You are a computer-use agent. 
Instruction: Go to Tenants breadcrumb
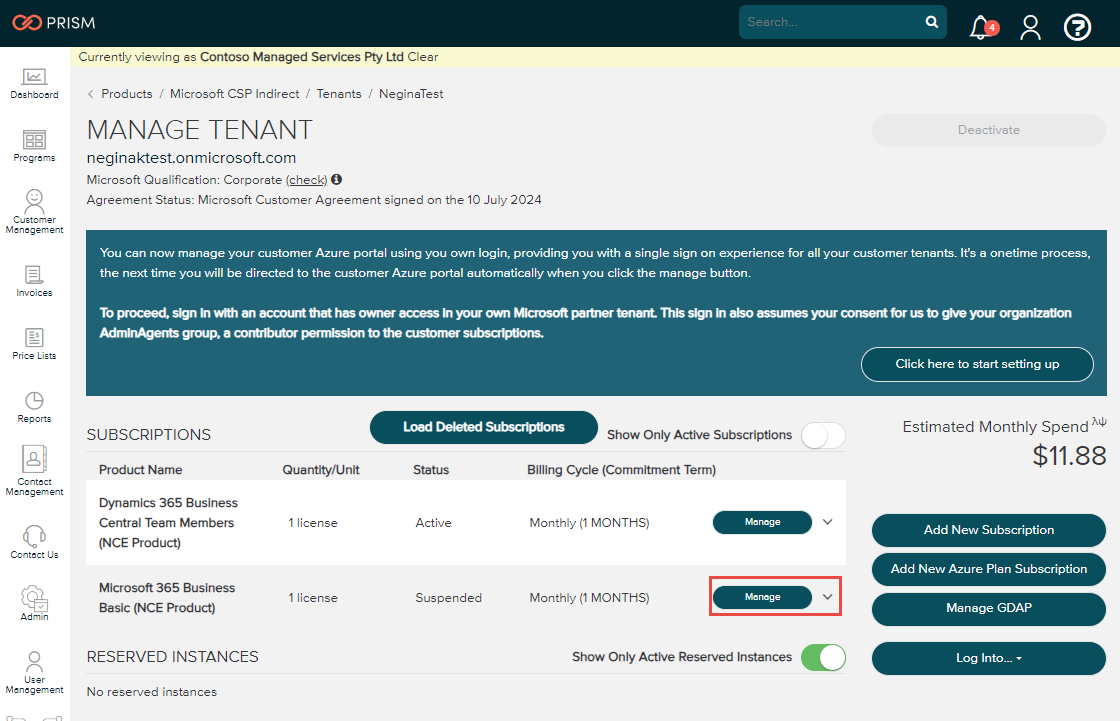[x=339, y=94]
